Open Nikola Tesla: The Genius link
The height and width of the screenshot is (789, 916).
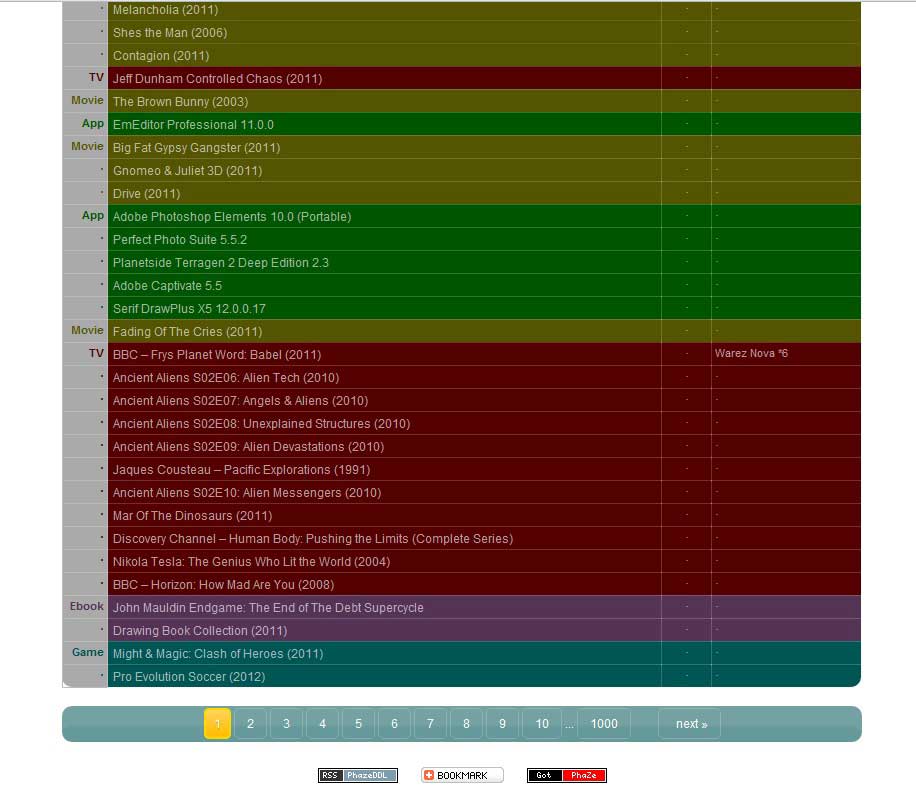pyautogui.click(x=251, y=562)
